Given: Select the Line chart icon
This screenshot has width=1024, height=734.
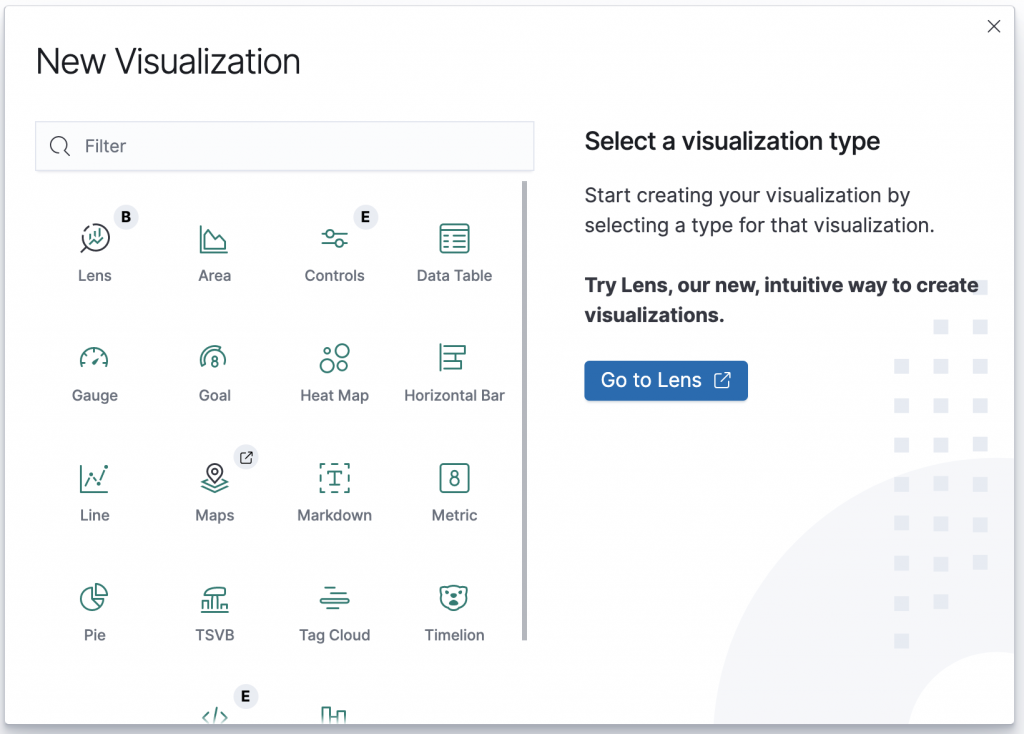Looking at the screenshot, I should click(95, 479).
